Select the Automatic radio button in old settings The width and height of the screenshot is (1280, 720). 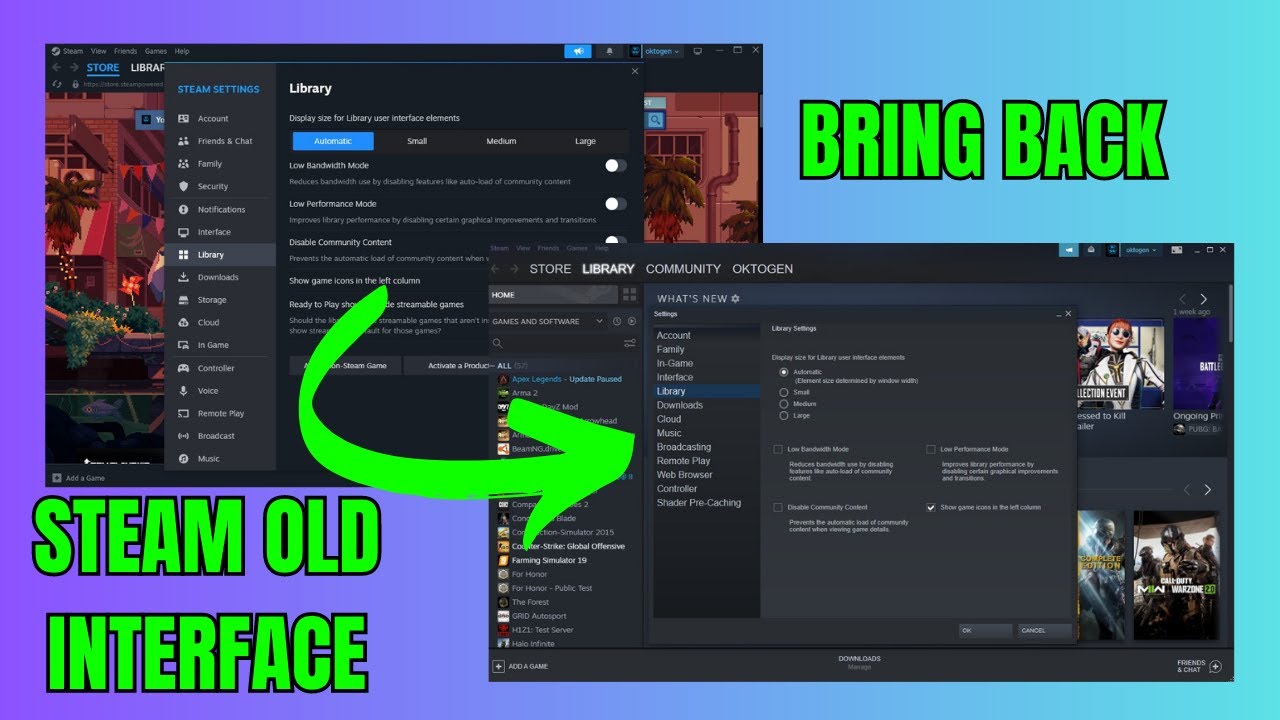tap(784, 372)
